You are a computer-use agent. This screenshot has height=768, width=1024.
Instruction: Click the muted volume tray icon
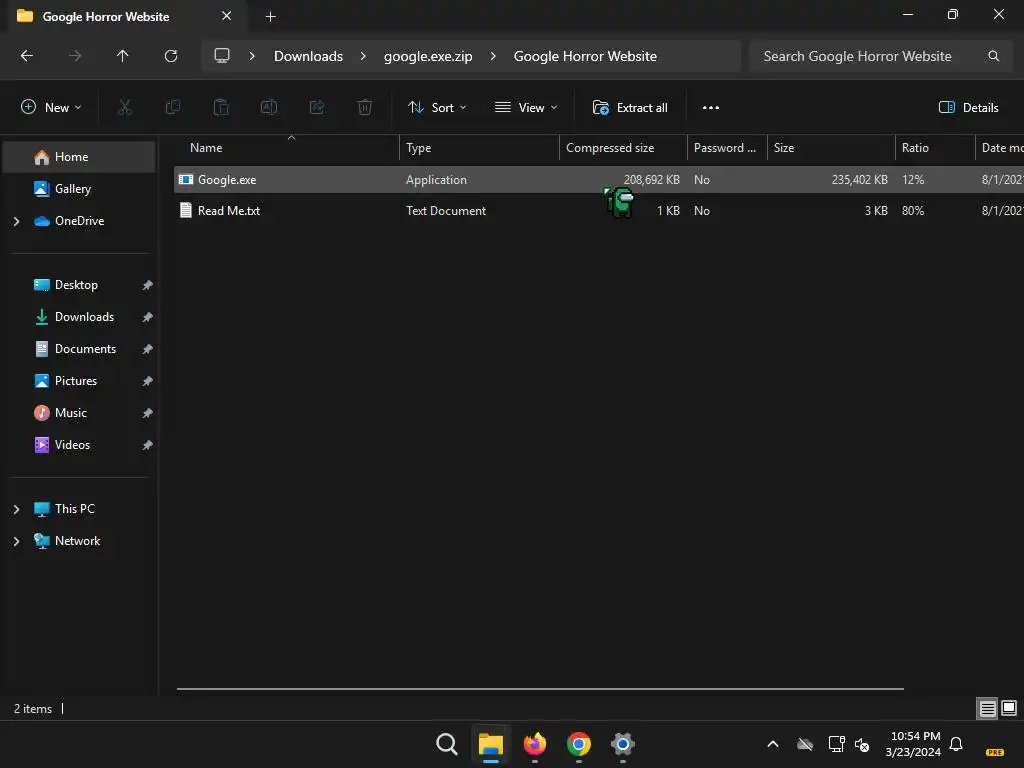point(862,744)
